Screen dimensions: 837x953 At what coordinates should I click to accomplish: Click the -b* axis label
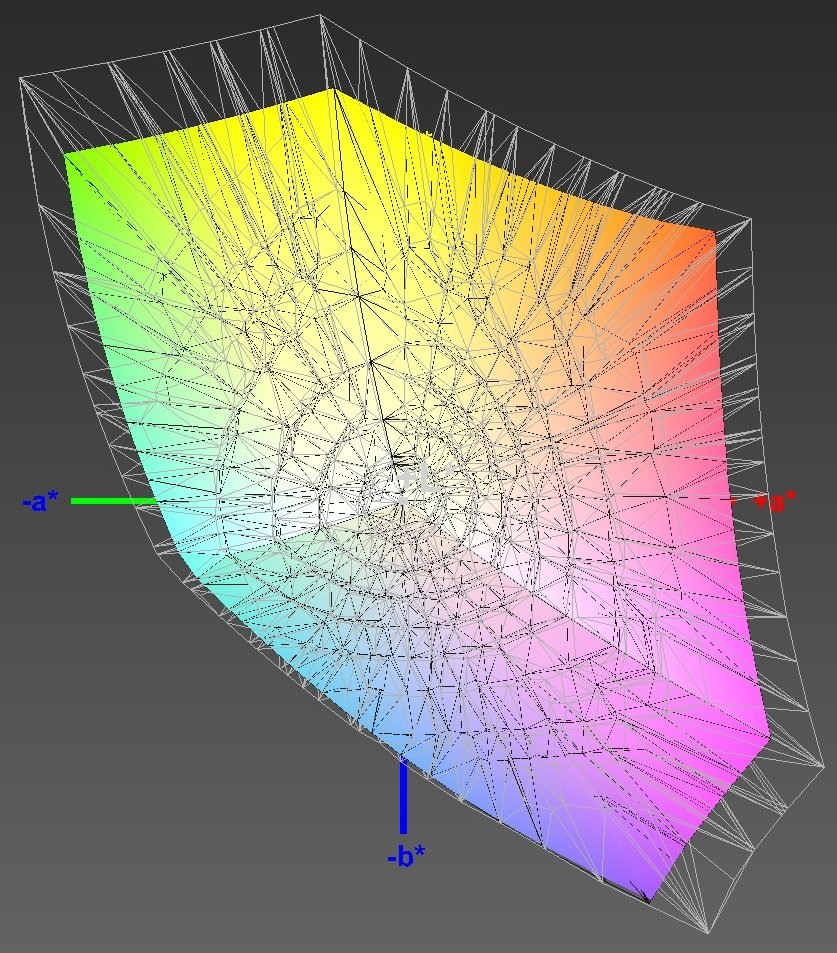click(x=406, y=857)
